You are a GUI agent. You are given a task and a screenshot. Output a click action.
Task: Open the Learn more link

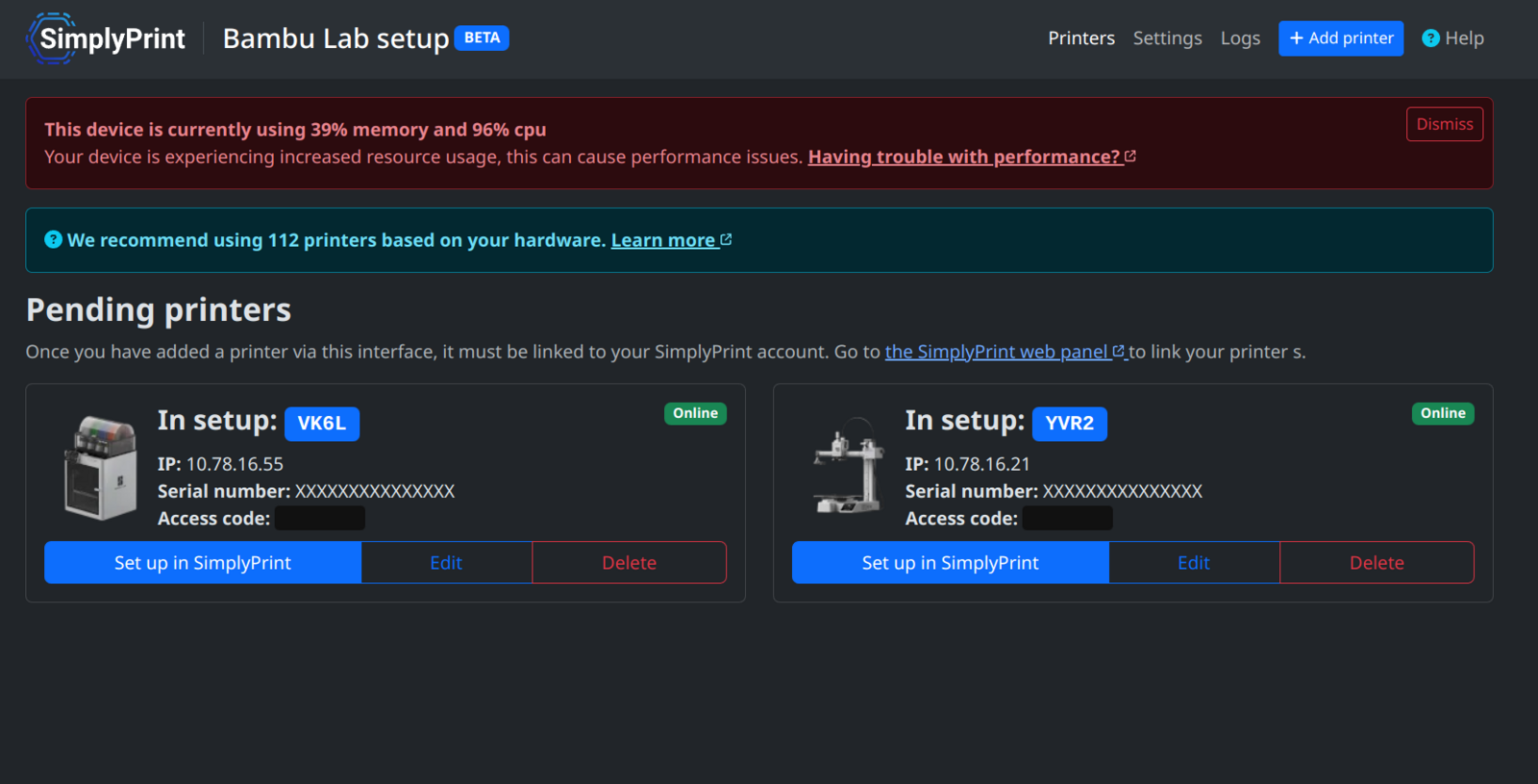(x=671, y=240)
